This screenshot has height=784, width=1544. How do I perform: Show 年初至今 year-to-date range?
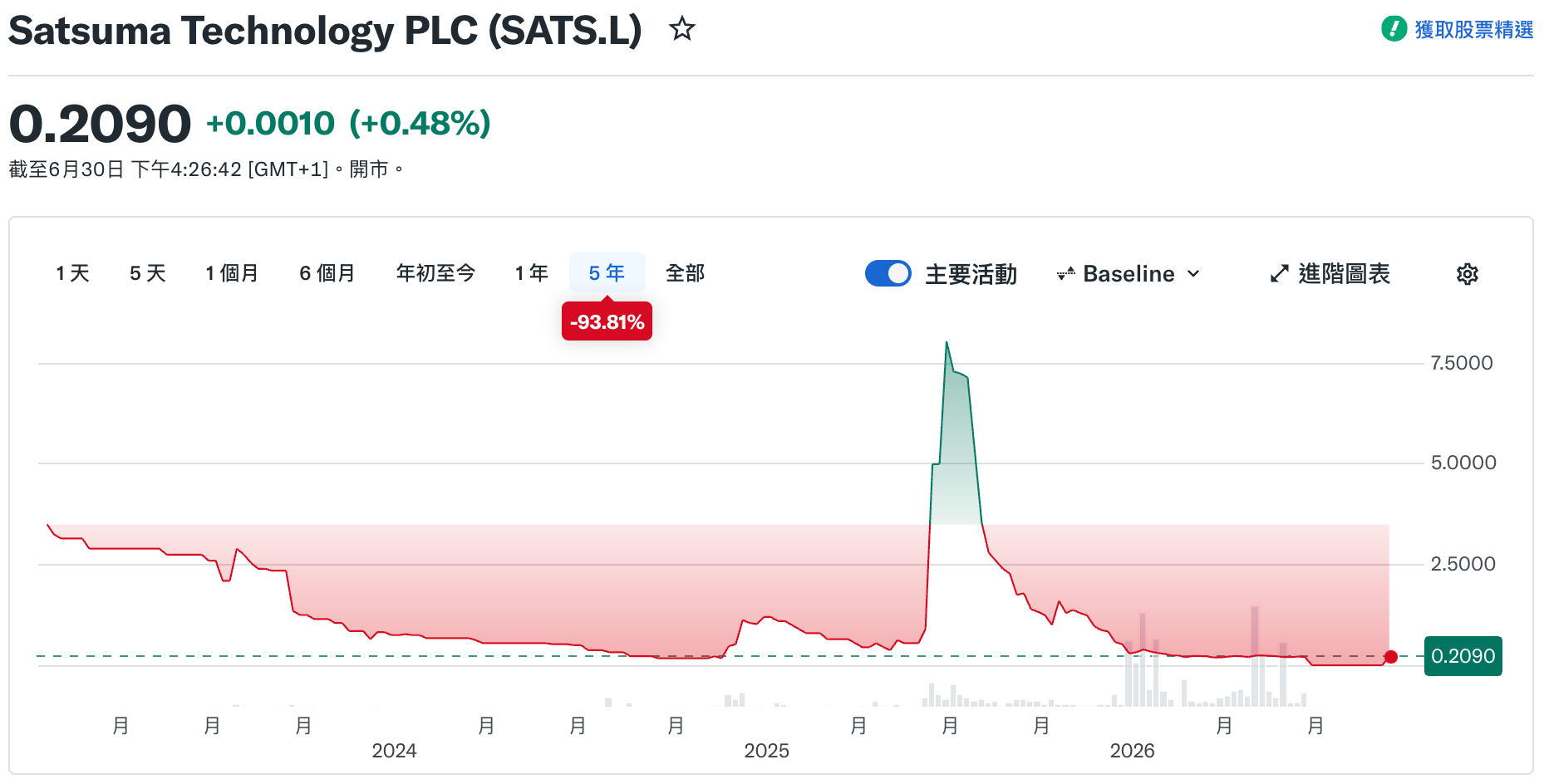click(x=435, y=273)
